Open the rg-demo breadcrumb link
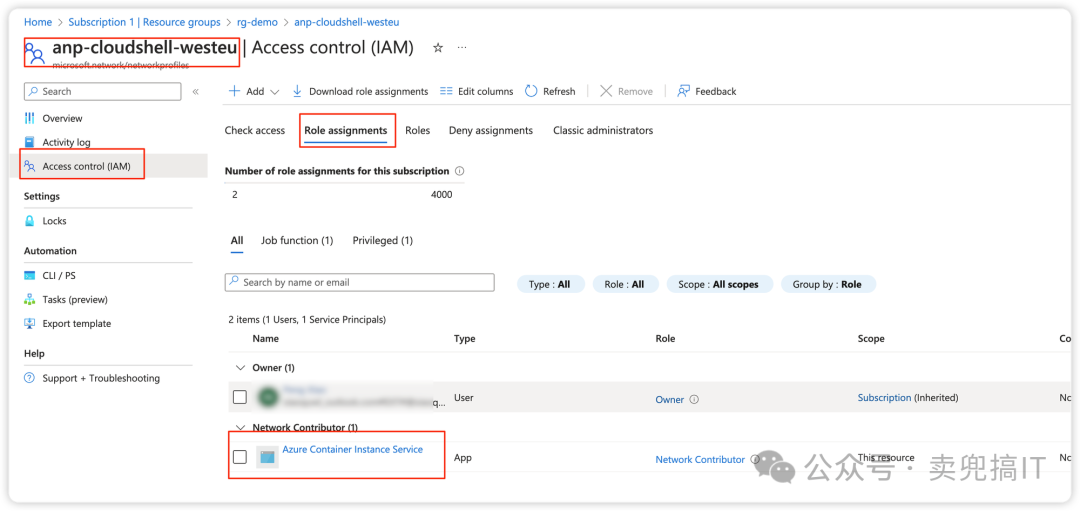The height and width of the screenshot is (511, 1080). click(257, 22)
